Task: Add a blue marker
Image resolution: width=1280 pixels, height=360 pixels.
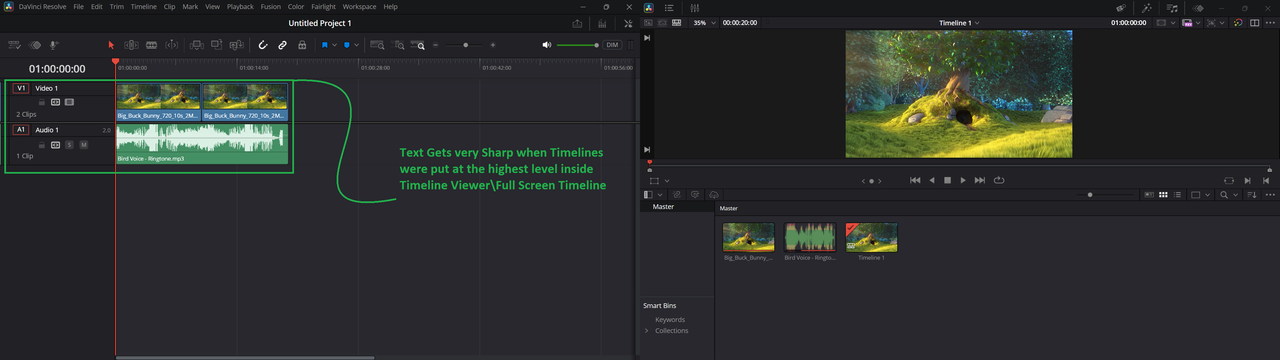Action: (347, 45)
